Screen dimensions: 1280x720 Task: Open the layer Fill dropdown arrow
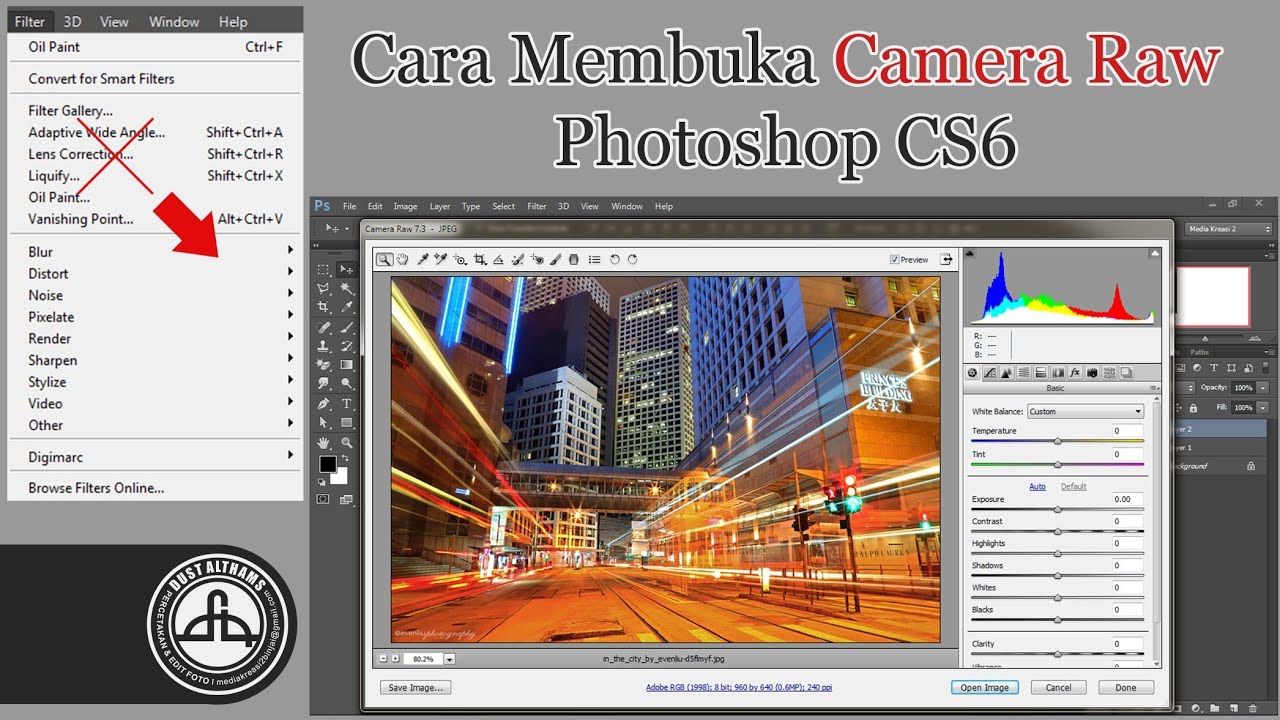point(1263,408)
